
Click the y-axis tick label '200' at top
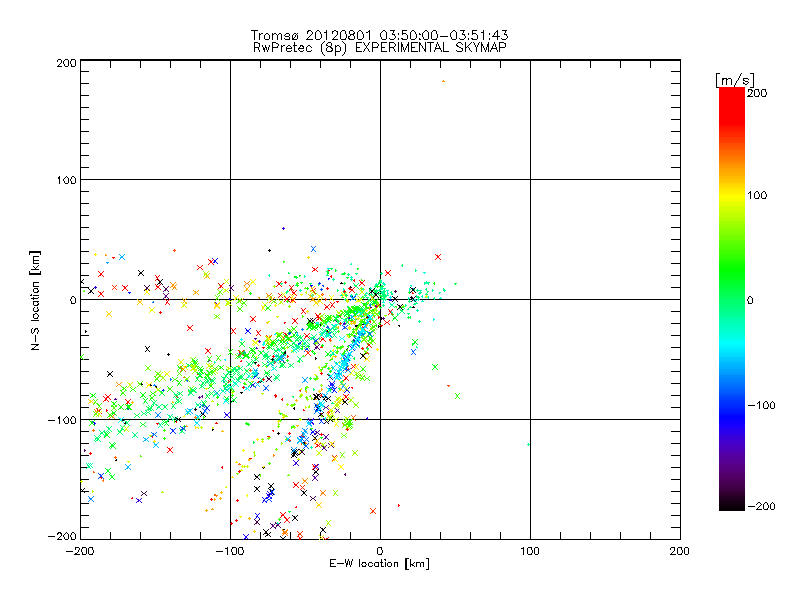tap(66, 63)
